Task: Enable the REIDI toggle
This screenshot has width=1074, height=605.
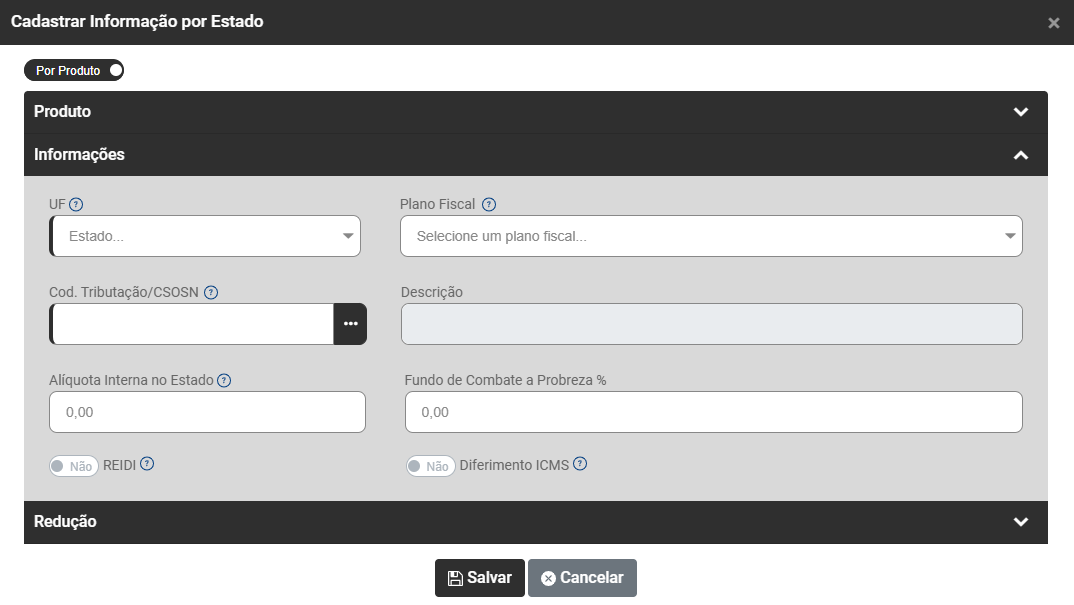Action: (73, 466)
